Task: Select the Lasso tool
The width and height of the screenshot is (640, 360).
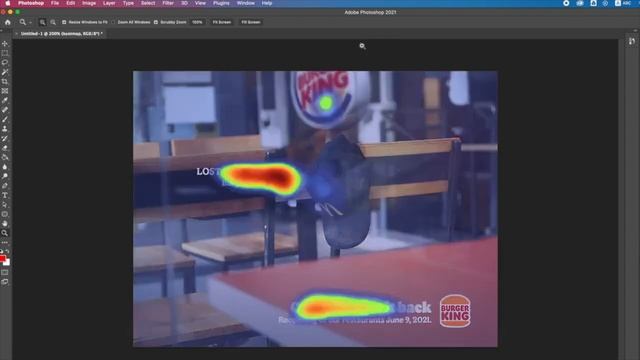Action: coord(5,62)
